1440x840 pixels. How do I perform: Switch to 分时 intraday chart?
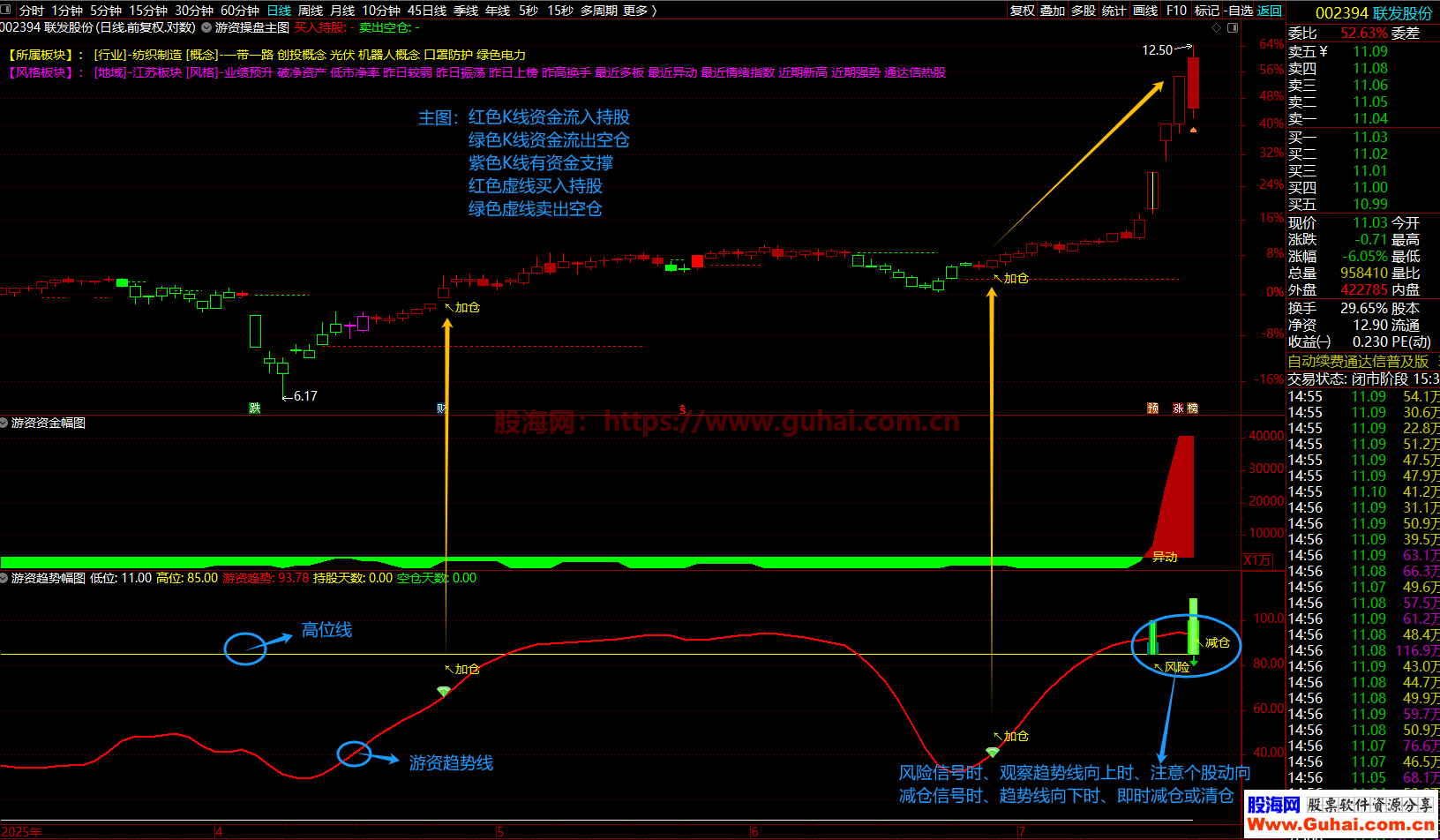coord(32,11)
